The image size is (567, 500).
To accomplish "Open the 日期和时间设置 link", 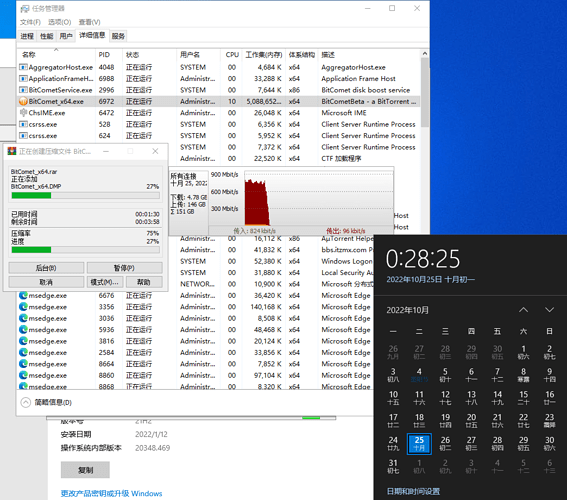I will [x=413, y=491].
